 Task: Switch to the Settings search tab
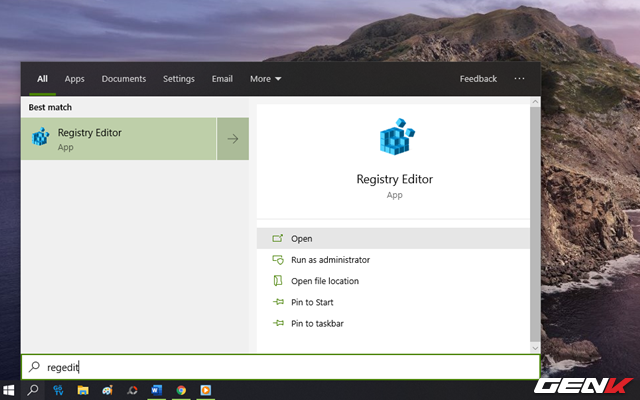(179, 79)
